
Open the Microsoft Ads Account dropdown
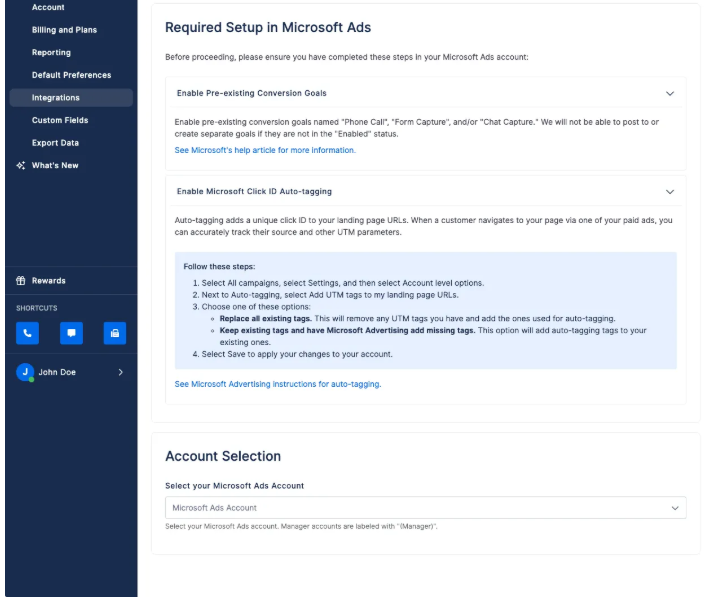pos(425,508)
